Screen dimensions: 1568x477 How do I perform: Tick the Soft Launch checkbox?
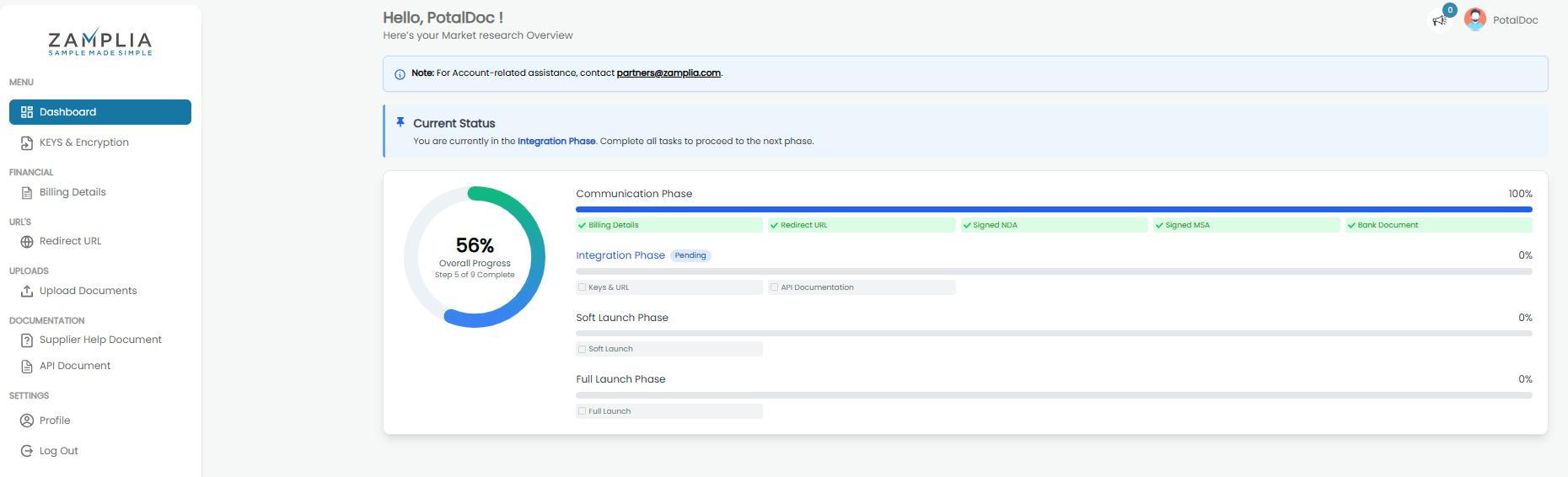[x=582, y=349]
